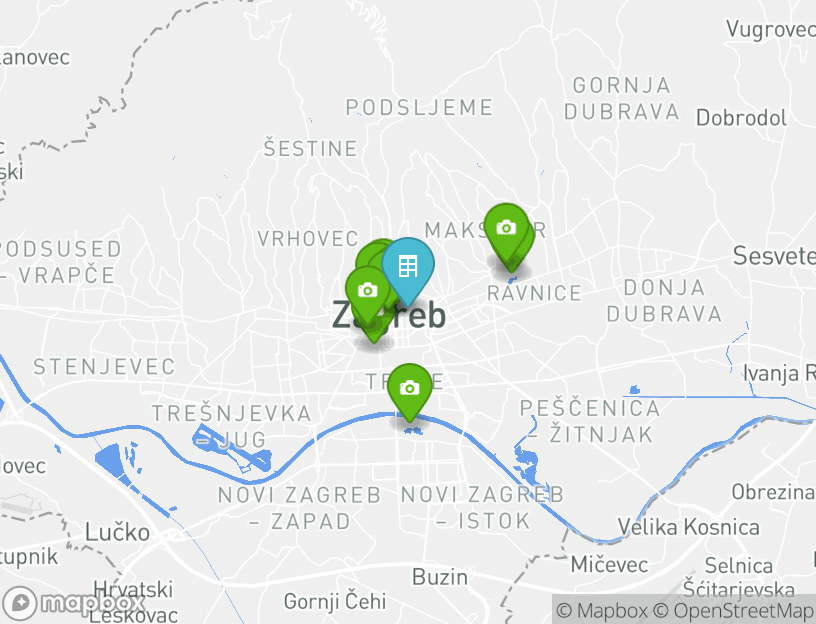Click the GORNJA DUBRAVA district label
Viewport: 816px width, 624px height.
622,99
